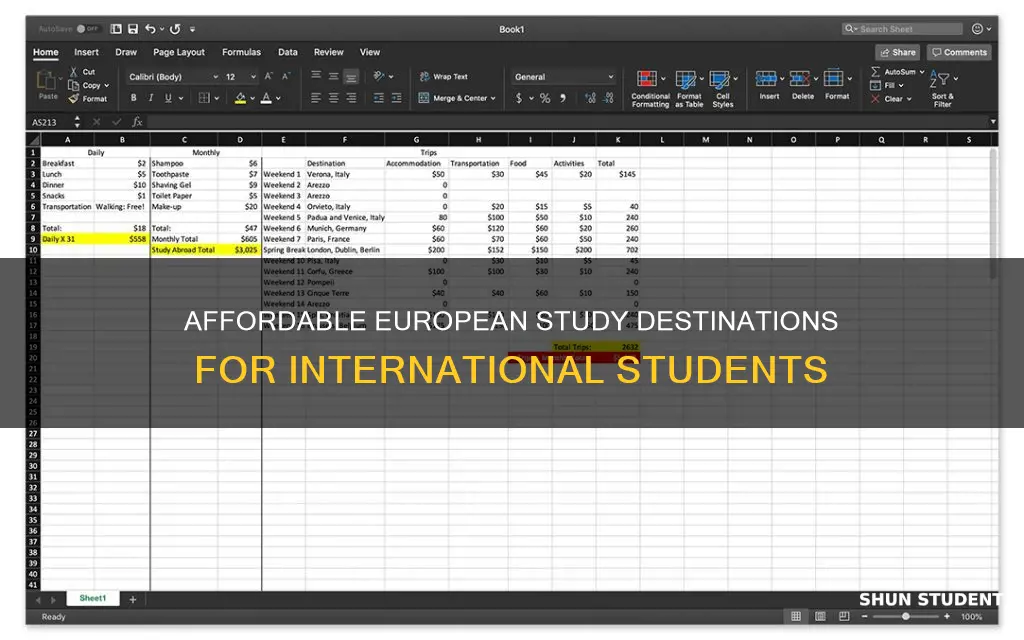Click the Format painter brush icon

point(74,99)
